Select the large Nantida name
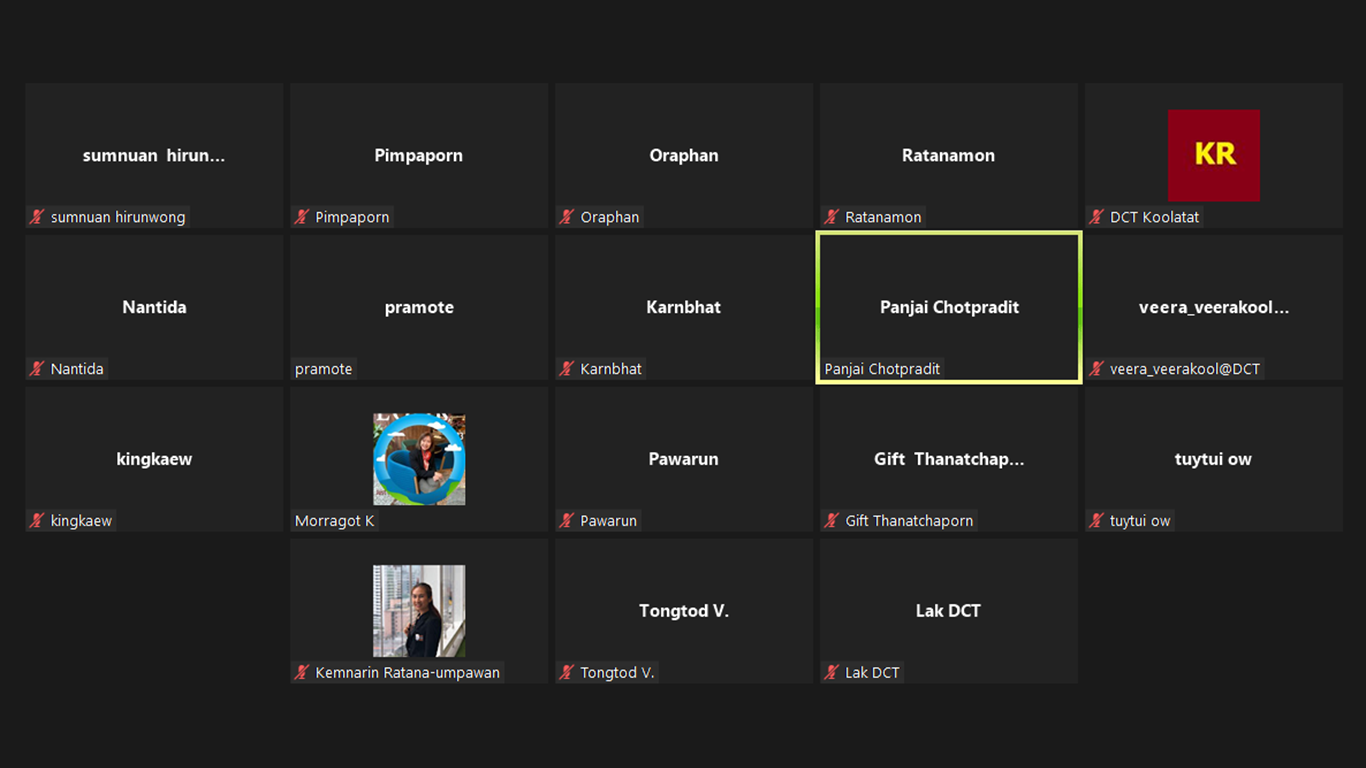The height and width of the screenshot is (768, 1366). pyautogui.click(x=154, y=308)
